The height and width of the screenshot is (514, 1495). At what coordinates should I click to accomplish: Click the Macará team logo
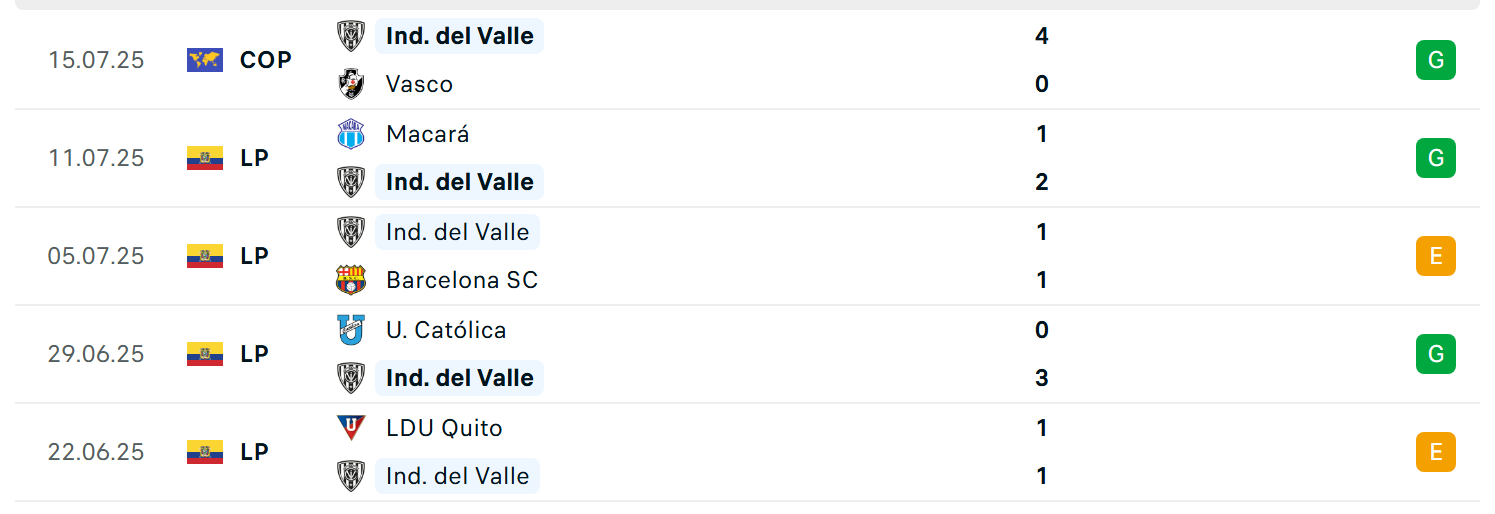351,134
